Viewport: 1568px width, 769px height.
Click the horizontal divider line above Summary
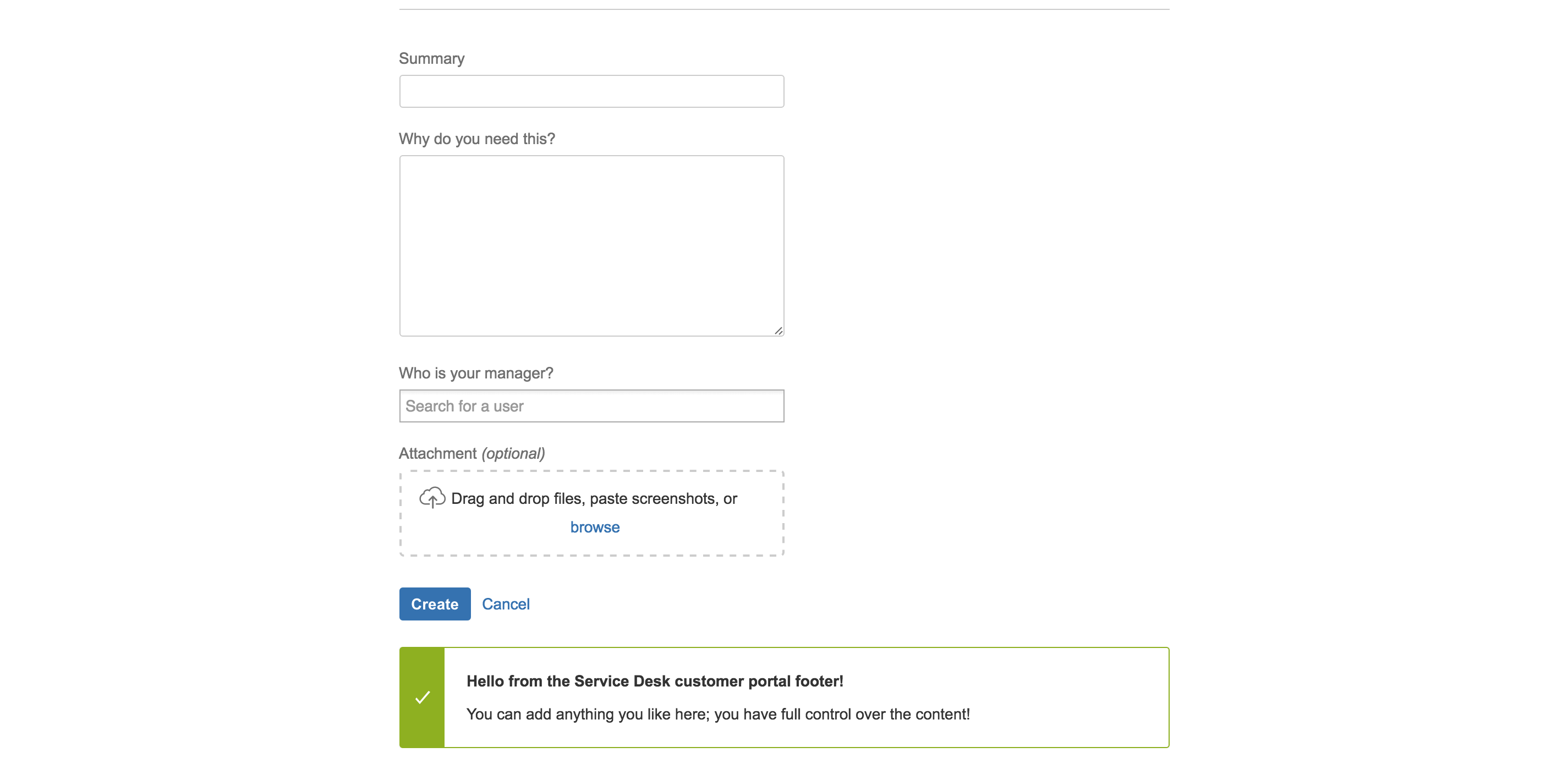[784, 9]
